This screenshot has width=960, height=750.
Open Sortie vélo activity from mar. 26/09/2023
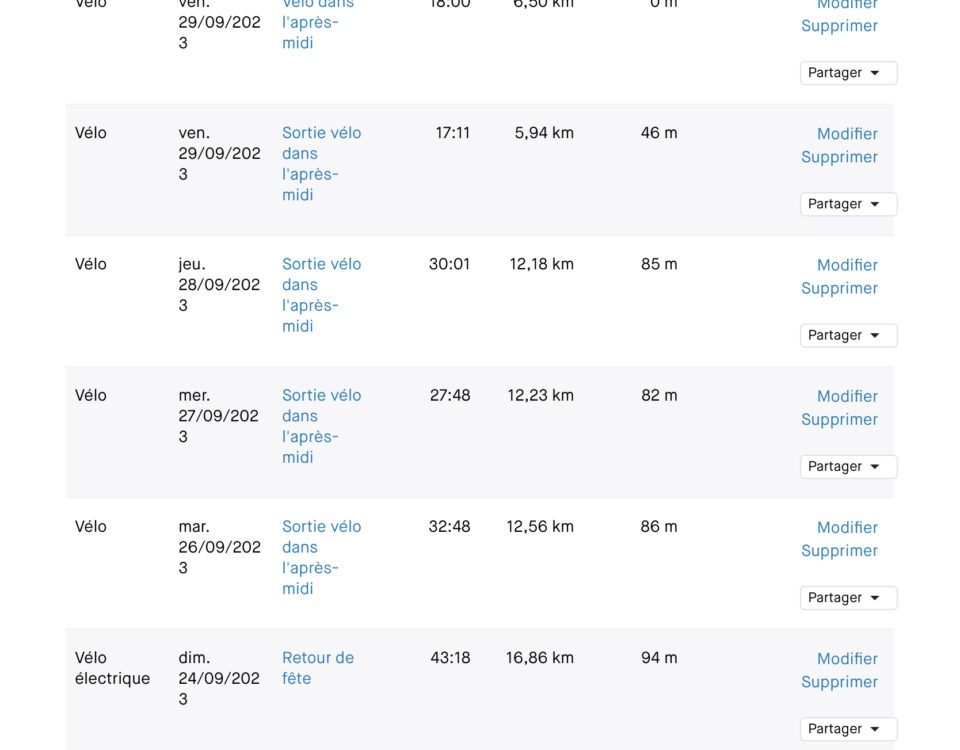(321, 557)
